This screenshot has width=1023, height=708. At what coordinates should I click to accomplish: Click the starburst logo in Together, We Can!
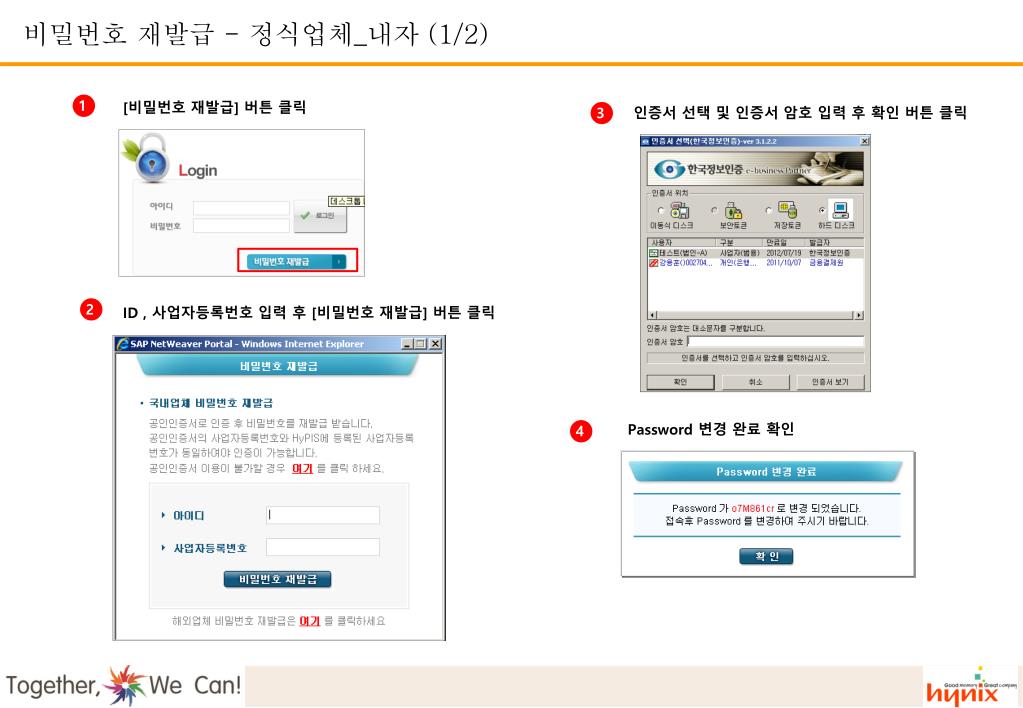(x=125, y=685)
